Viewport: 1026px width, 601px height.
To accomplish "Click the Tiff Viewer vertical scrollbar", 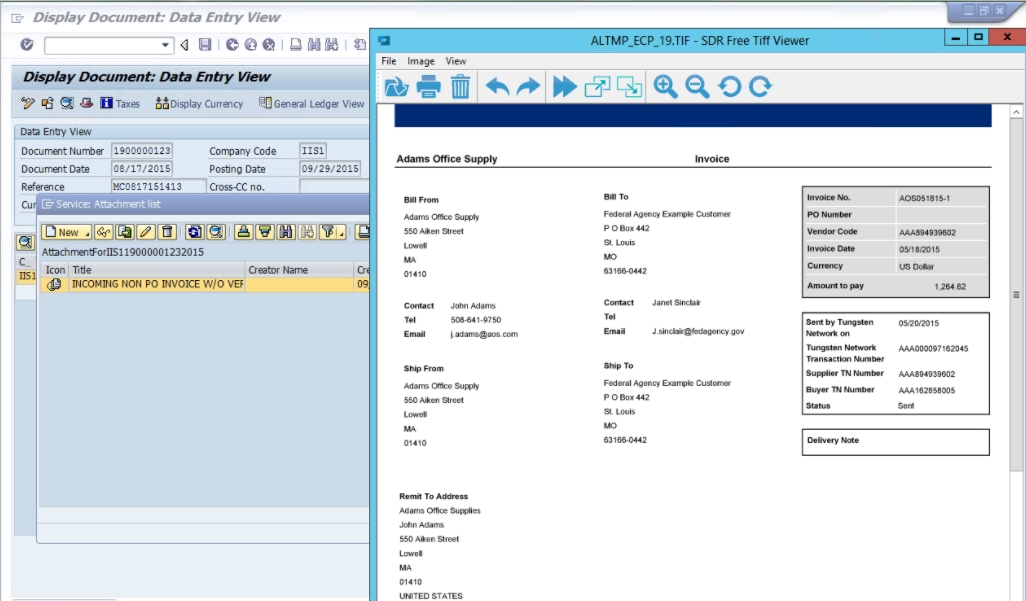I will coord(1016,295).
